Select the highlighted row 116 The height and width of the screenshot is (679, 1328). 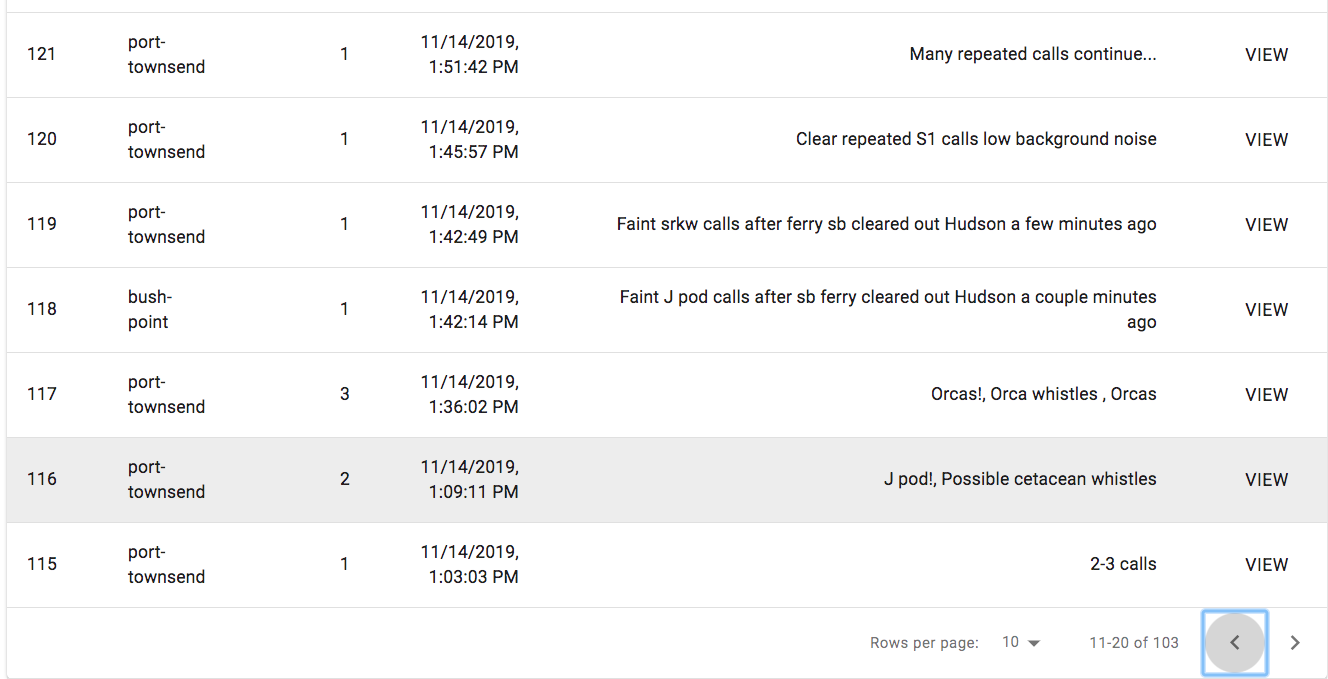point(667,480)
